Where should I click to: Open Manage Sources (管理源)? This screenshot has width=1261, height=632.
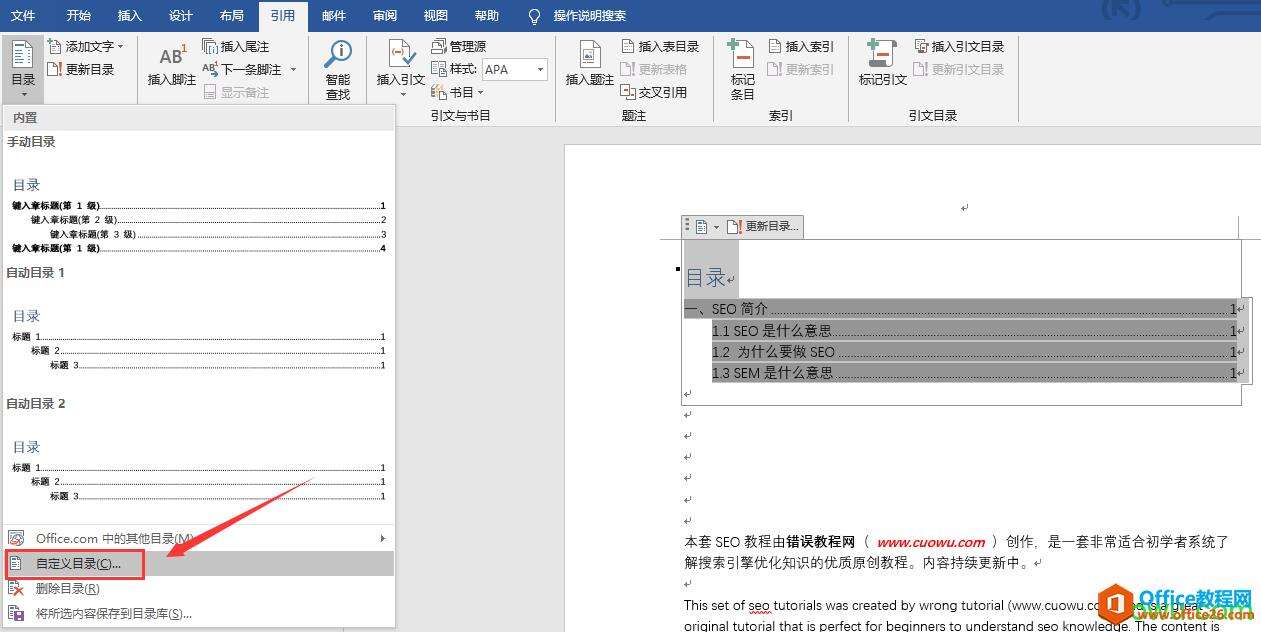[459, 47]
